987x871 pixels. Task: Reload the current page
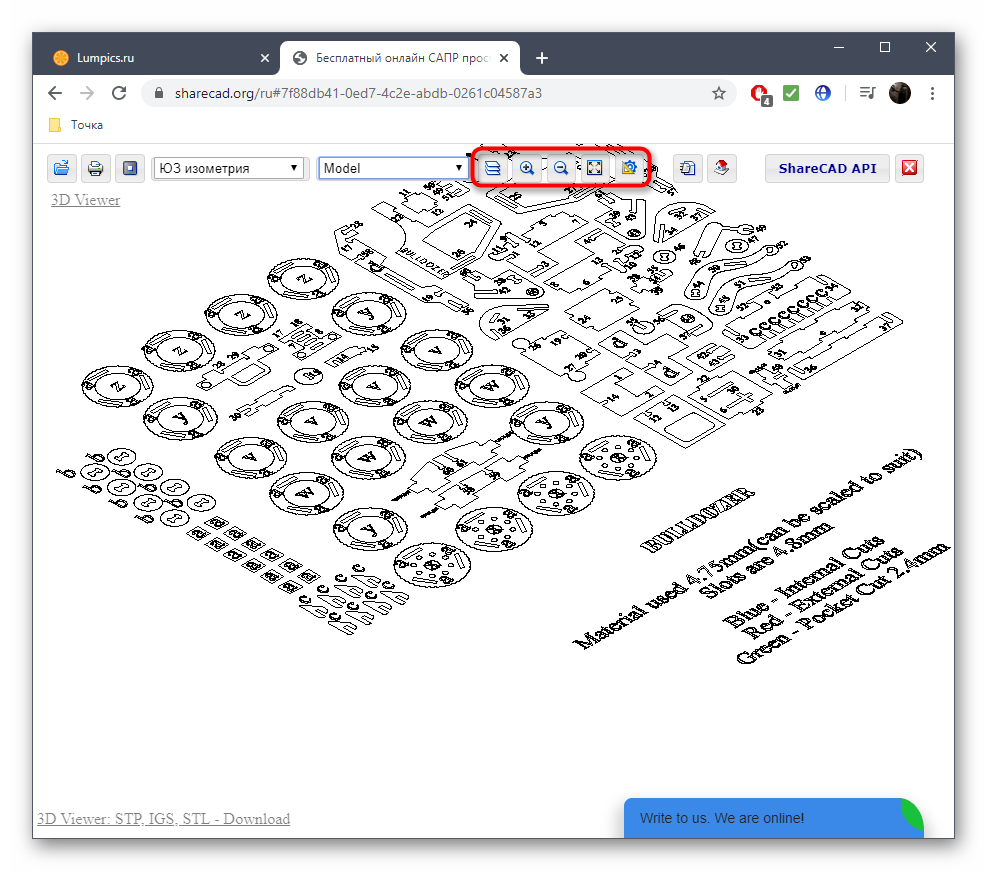point(119,93)
